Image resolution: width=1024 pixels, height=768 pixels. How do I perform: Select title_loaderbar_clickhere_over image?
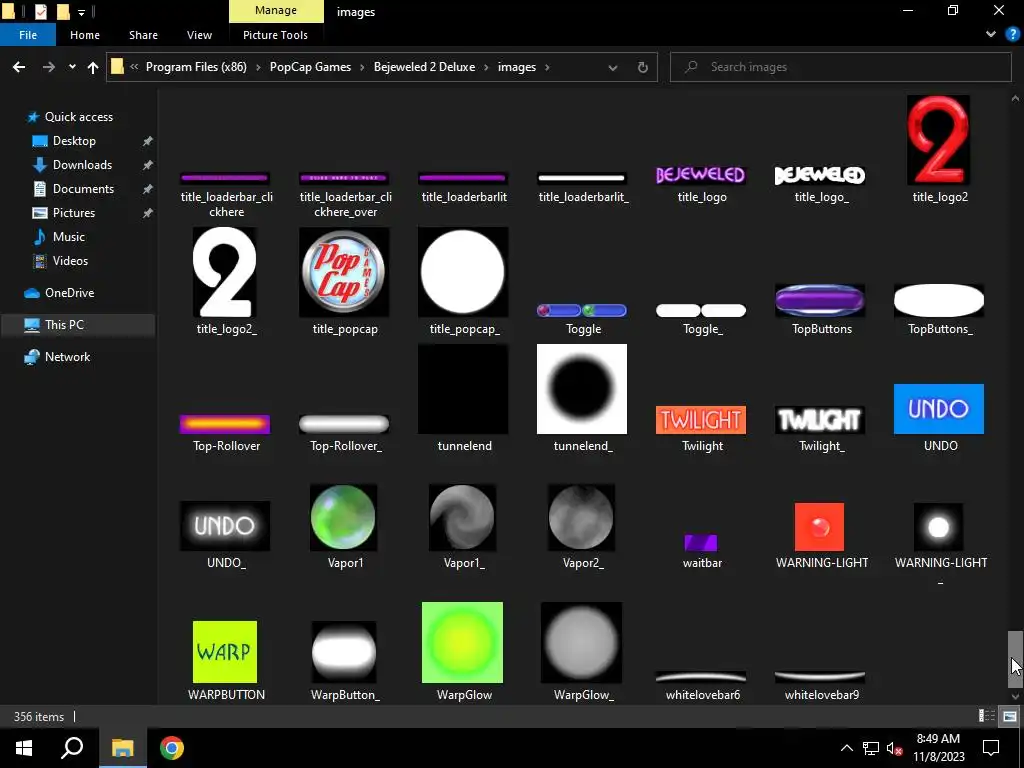(344, 178)
